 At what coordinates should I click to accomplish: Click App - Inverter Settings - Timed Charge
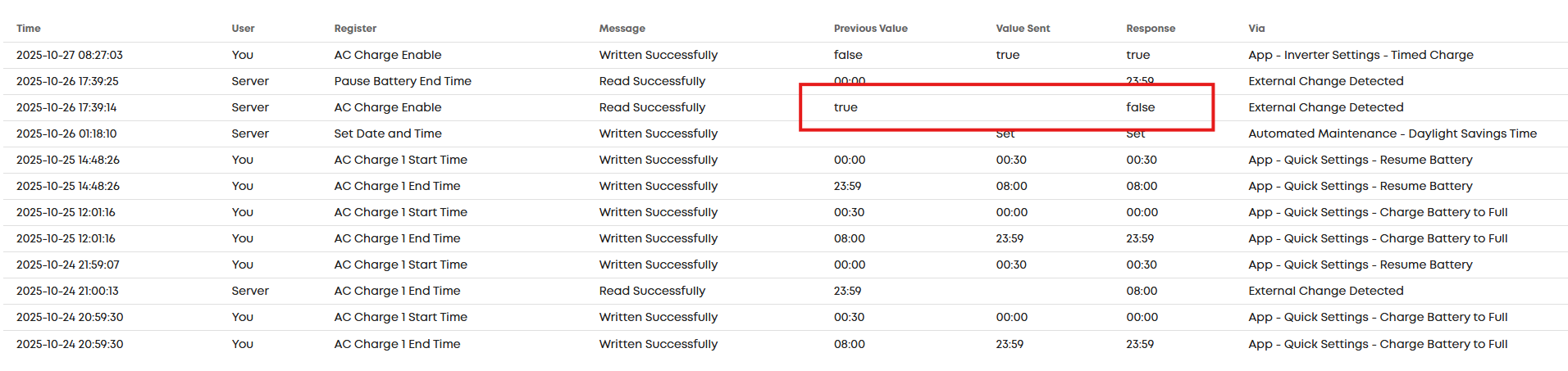(1361, 55)
